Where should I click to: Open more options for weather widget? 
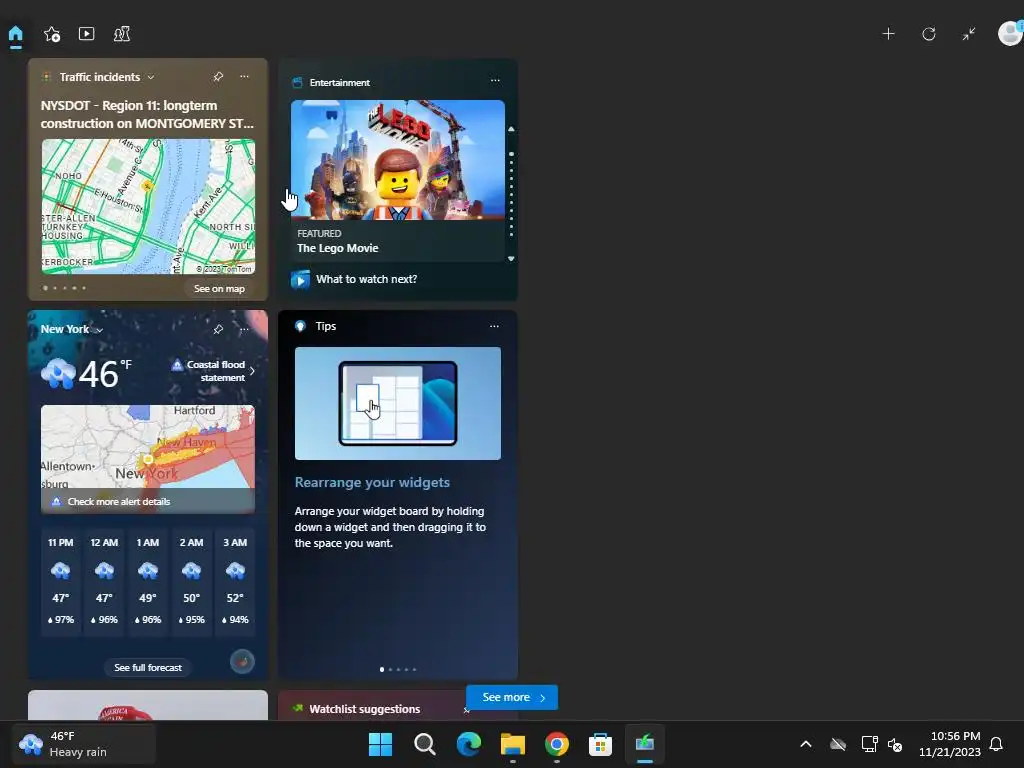244,329
